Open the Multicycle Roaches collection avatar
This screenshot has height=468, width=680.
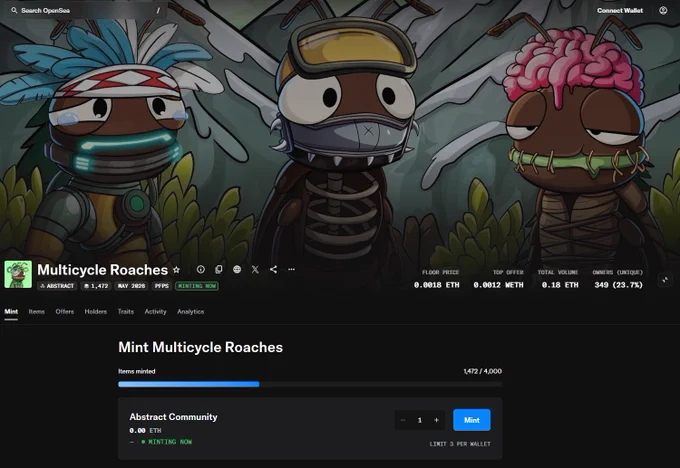[18, 274]
